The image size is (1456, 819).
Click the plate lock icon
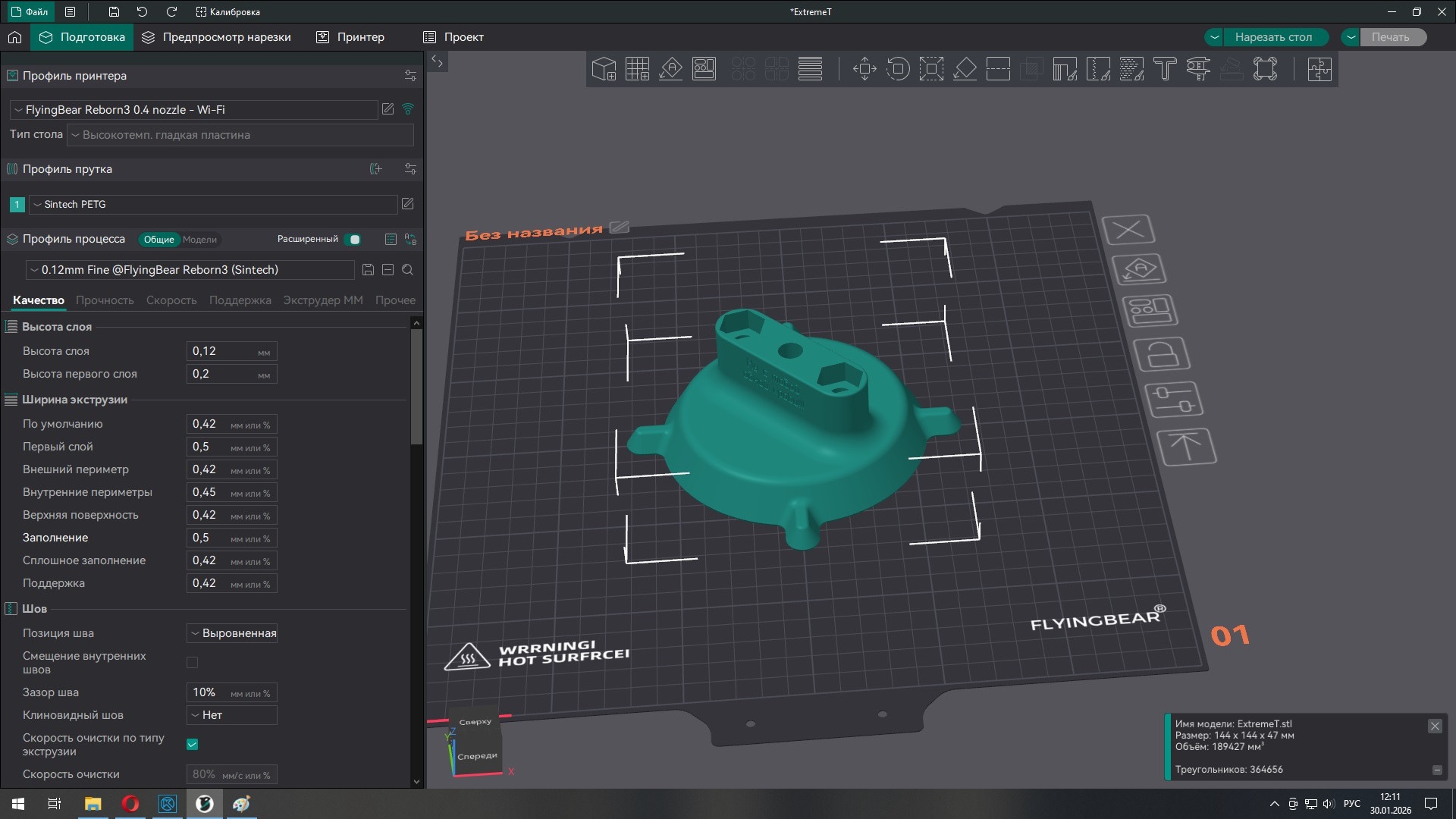pyautogui.click(x=1161, y=354)
